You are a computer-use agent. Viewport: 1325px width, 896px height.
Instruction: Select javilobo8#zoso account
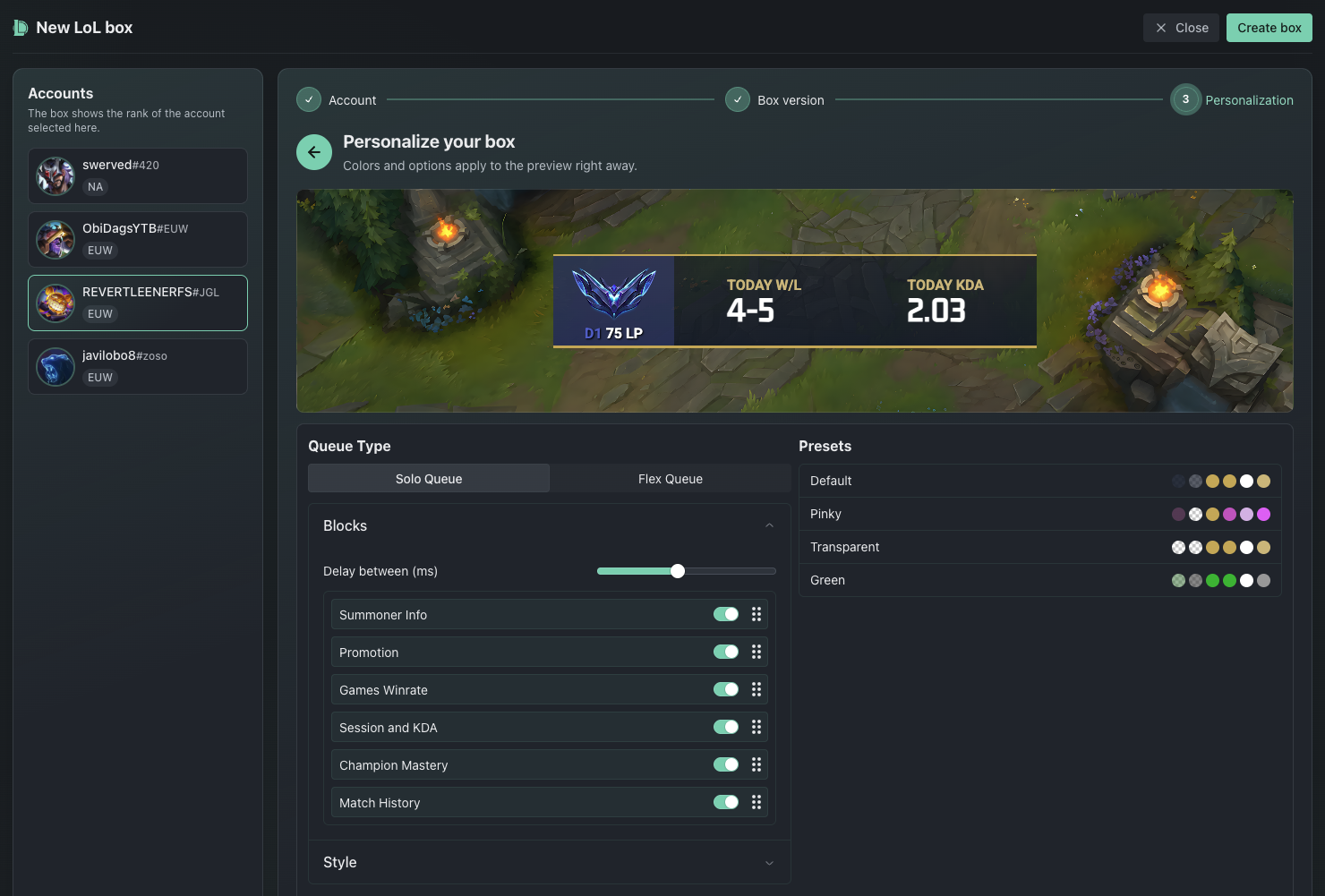[138, 367]
